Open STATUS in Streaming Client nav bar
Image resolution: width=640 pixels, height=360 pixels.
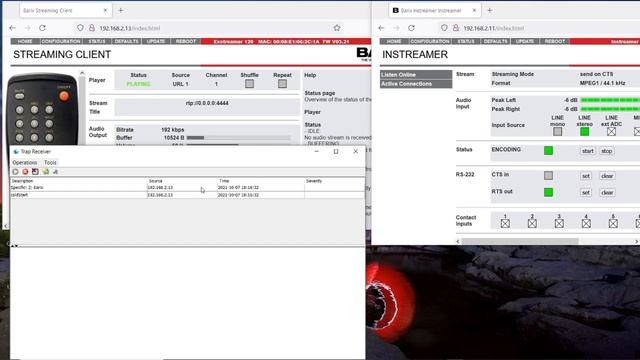click(x=97, y=41)
